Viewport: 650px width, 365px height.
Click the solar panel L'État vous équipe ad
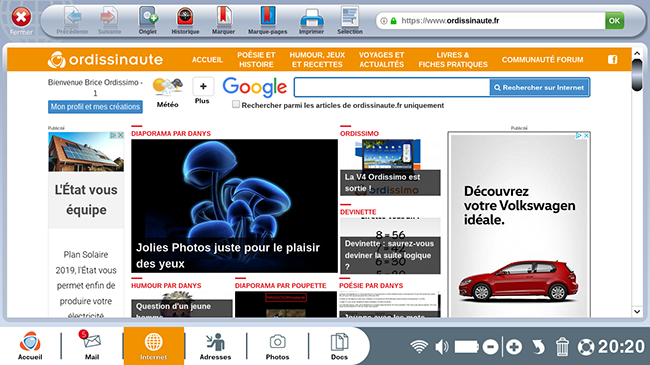[x=86, y=224]
